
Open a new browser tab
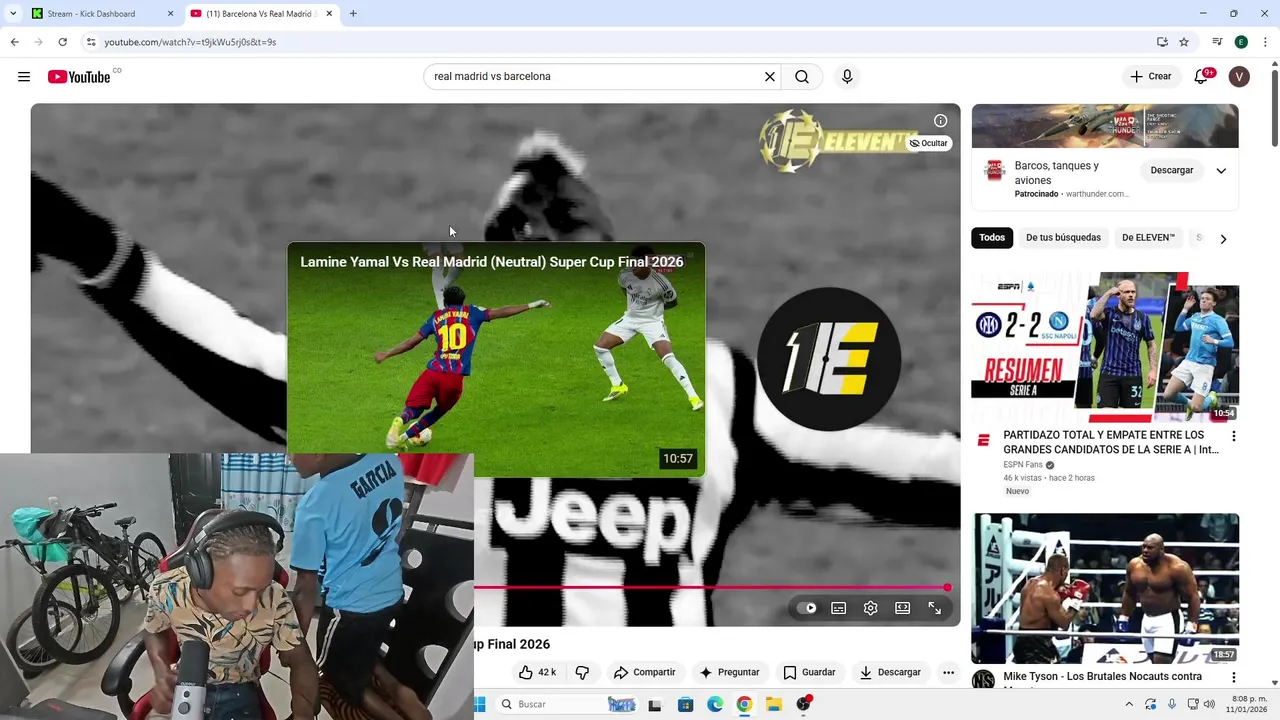(x=353, y=14)
